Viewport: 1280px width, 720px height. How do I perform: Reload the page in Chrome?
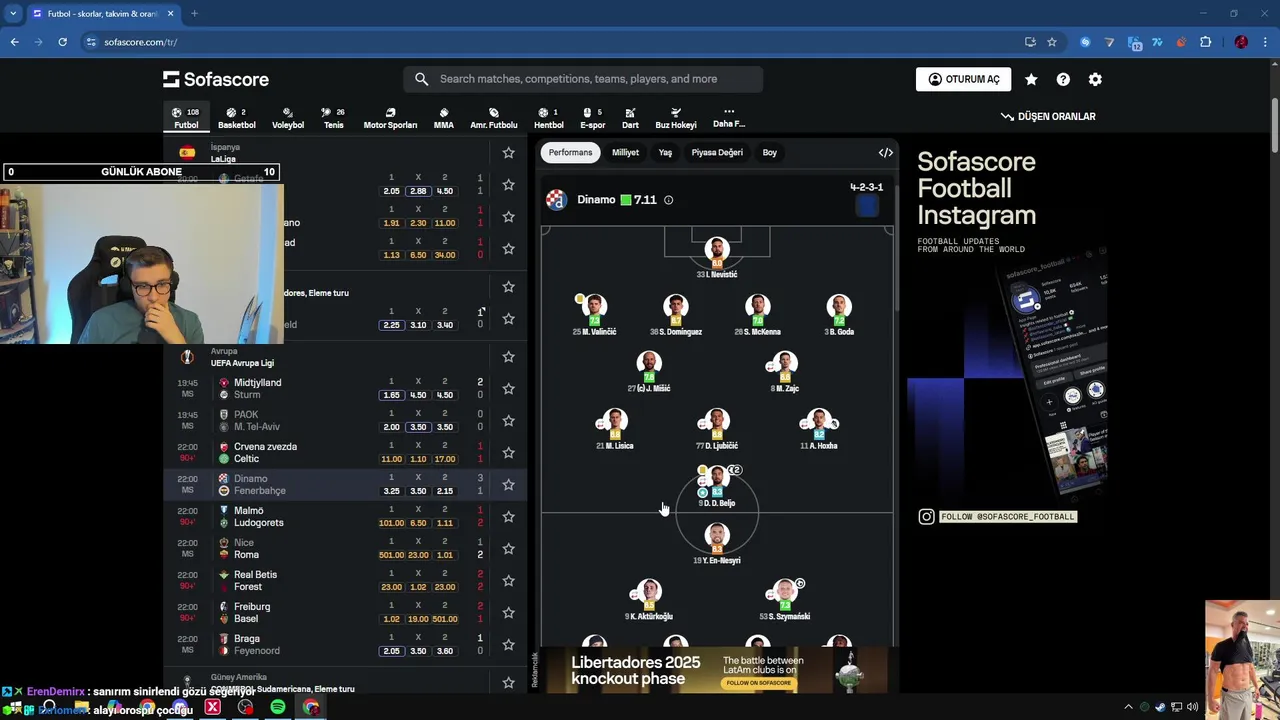62,42
